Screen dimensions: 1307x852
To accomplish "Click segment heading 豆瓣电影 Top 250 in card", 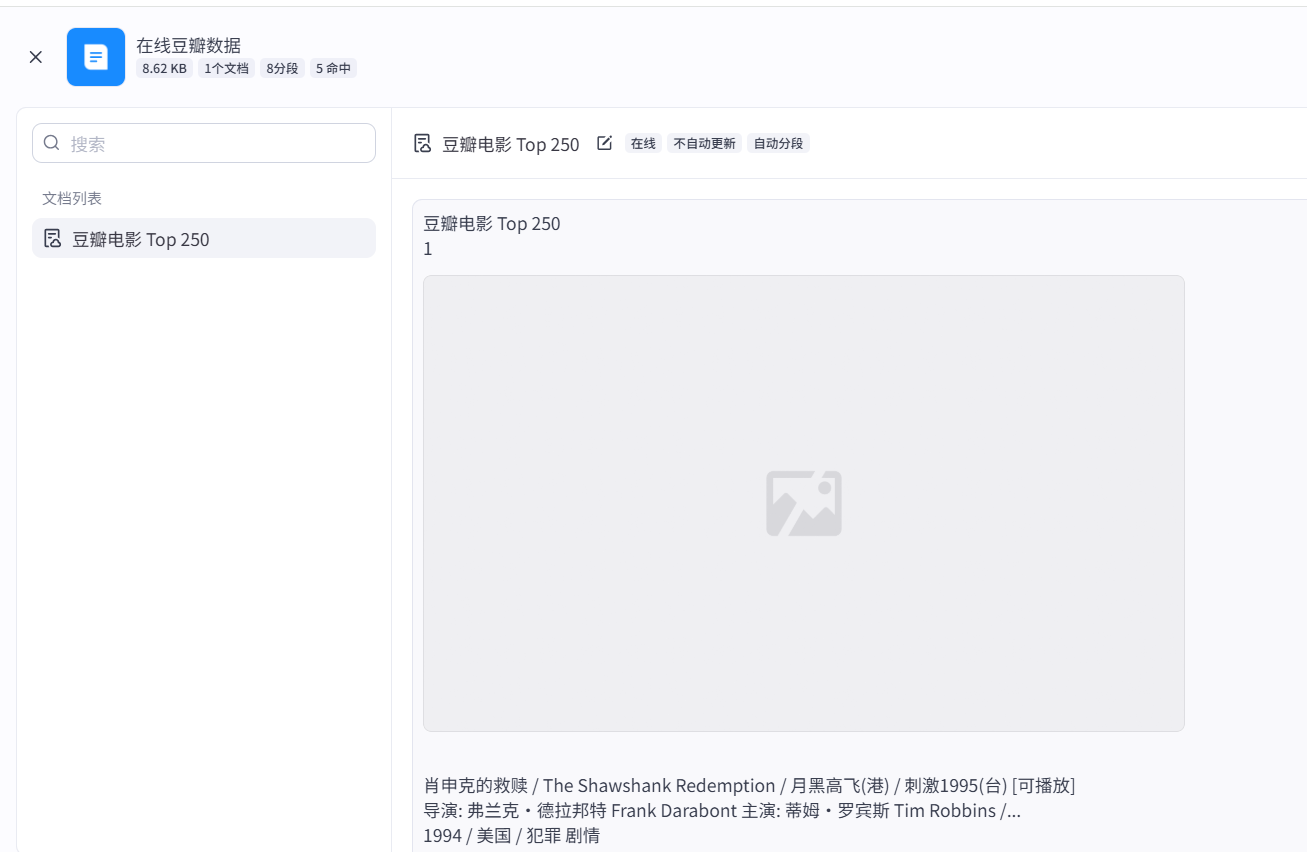I will [x=492, y=223].
